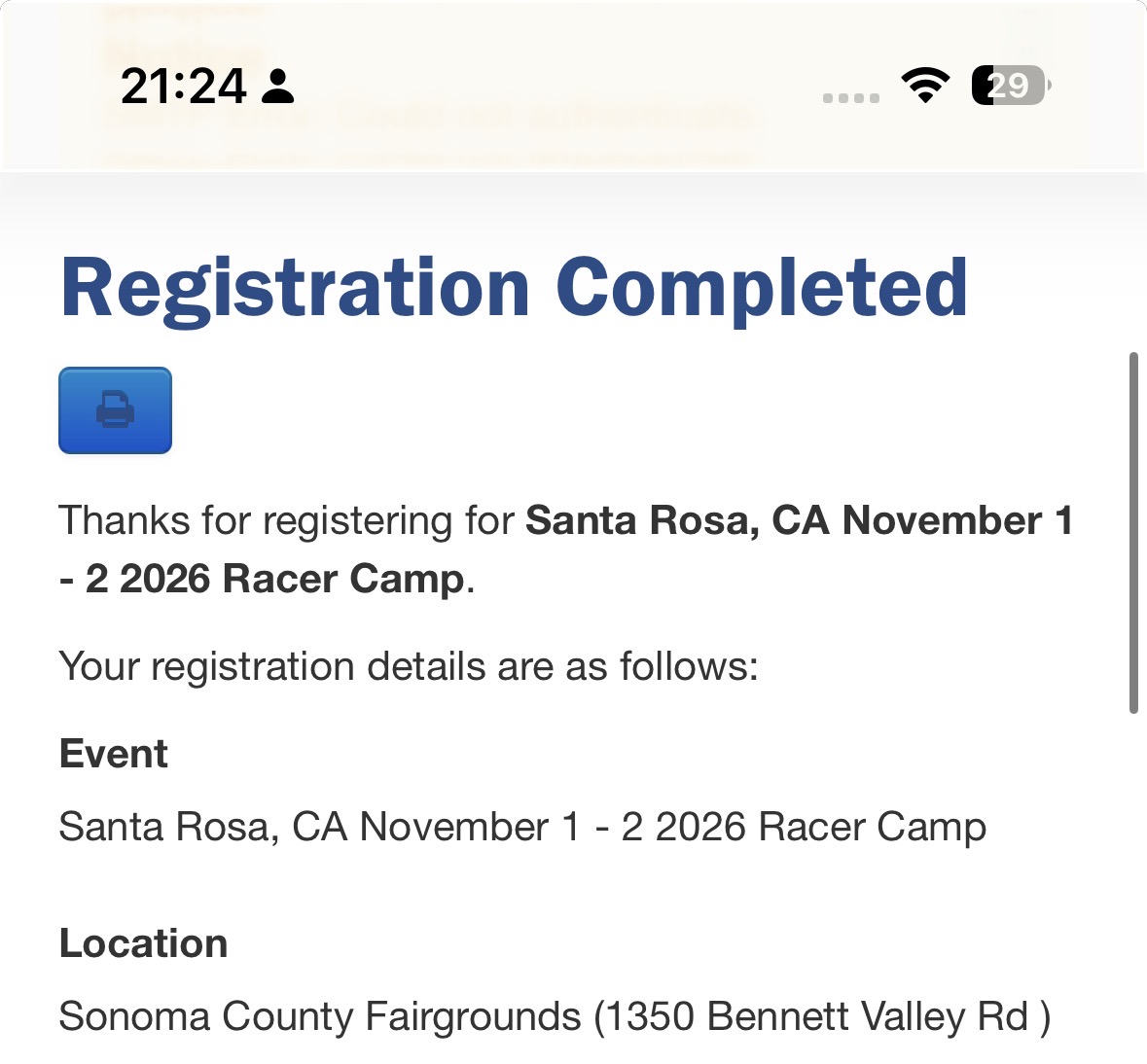The height and width of the screenshot is (1064, 1147).
Task: Click the Event section label
Action: 114,753
